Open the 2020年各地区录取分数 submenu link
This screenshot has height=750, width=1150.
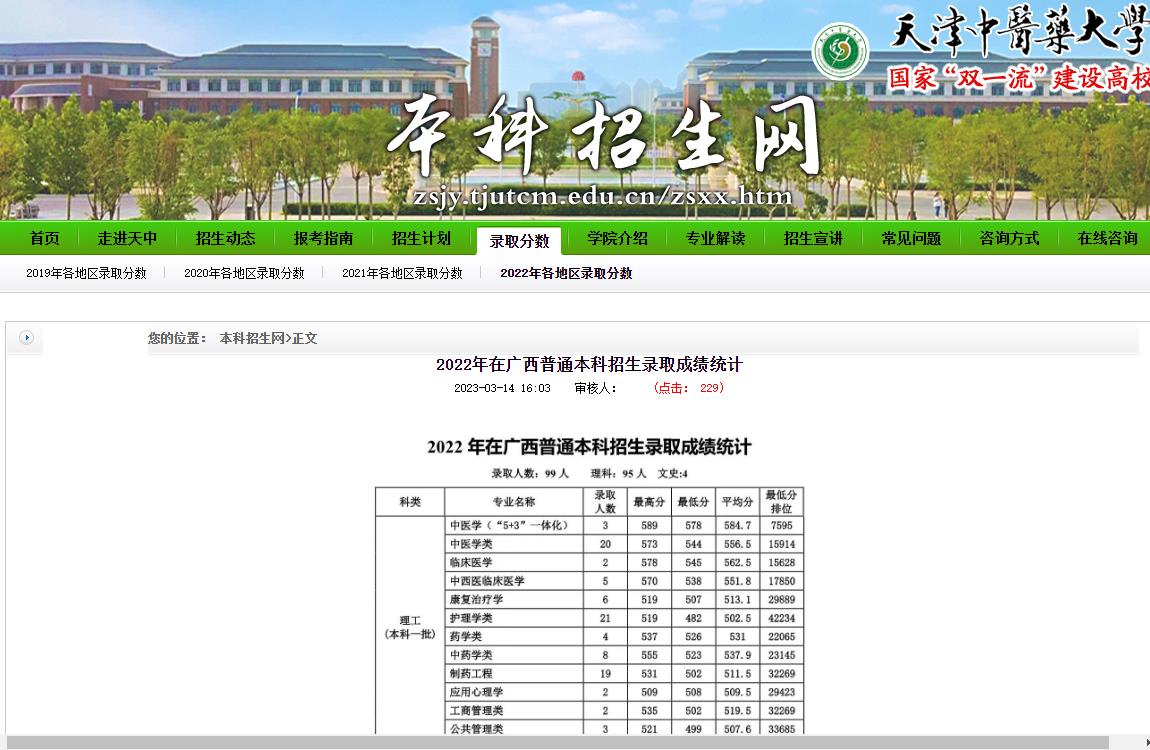tap(244, 273)
